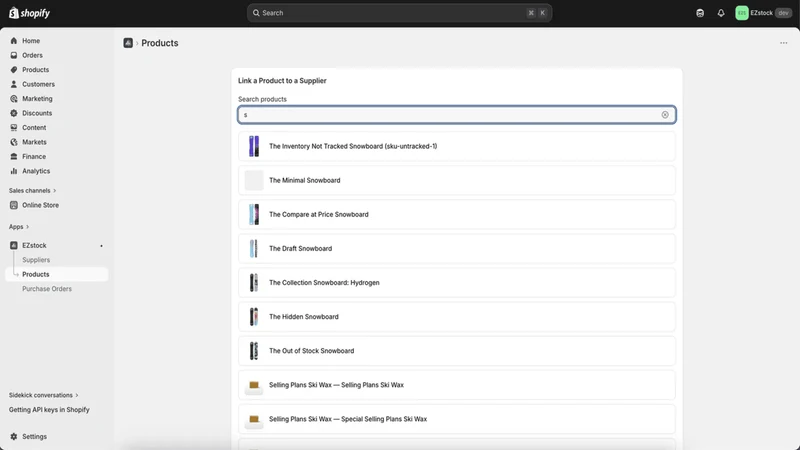Select The Draft Snowboard product

(457, 248)
